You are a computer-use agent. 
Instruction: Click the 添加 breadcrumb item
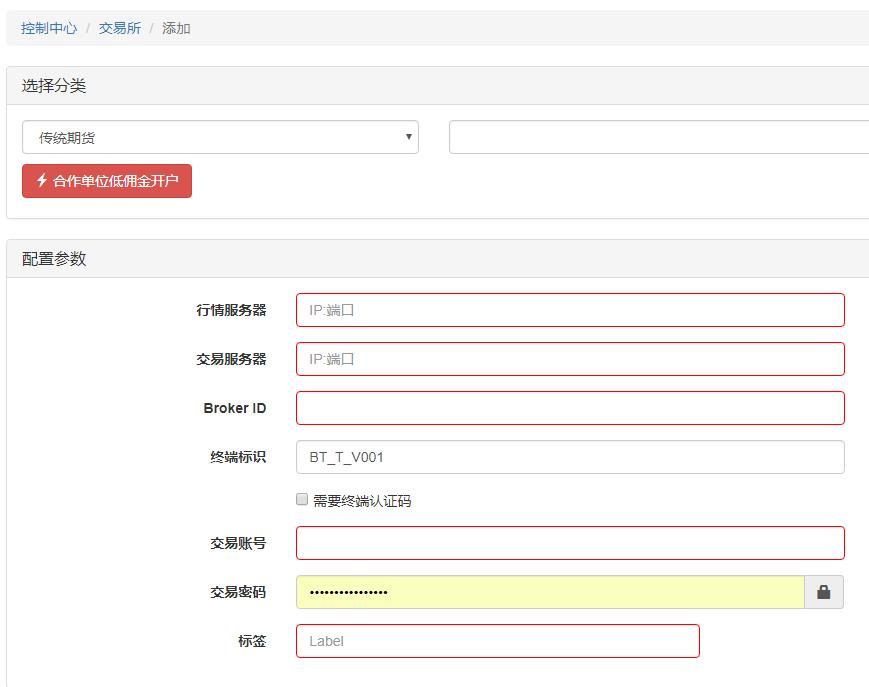176,28
